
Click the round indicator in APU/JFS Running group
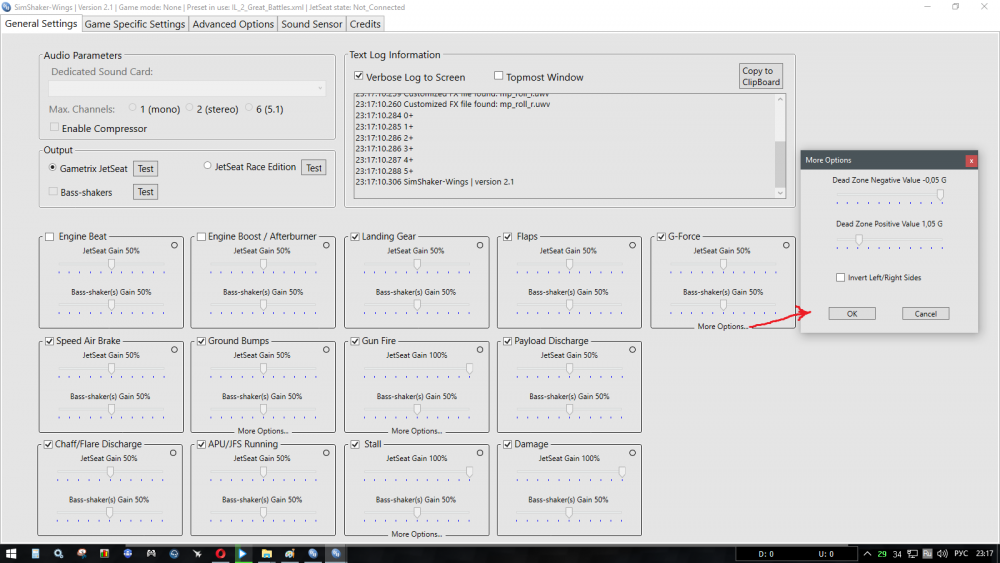pos(327,453)
